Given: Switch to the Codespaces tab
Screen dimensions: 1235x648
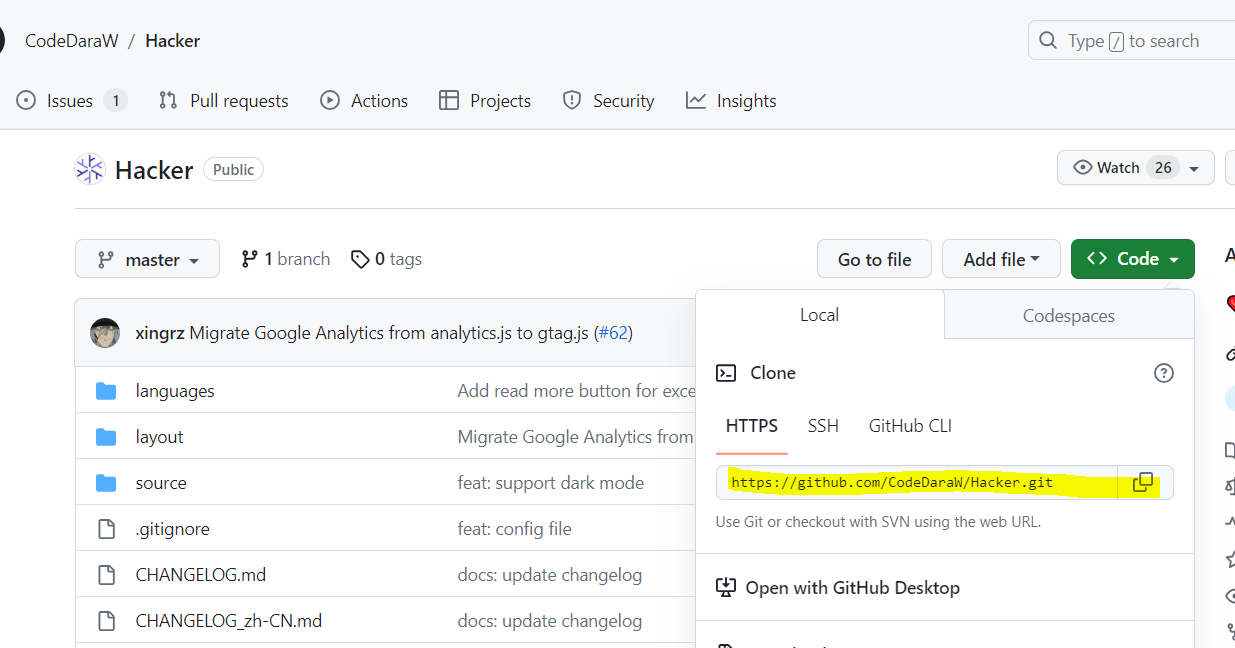Looking at the screenshot, I should (x=1069, y=316).
